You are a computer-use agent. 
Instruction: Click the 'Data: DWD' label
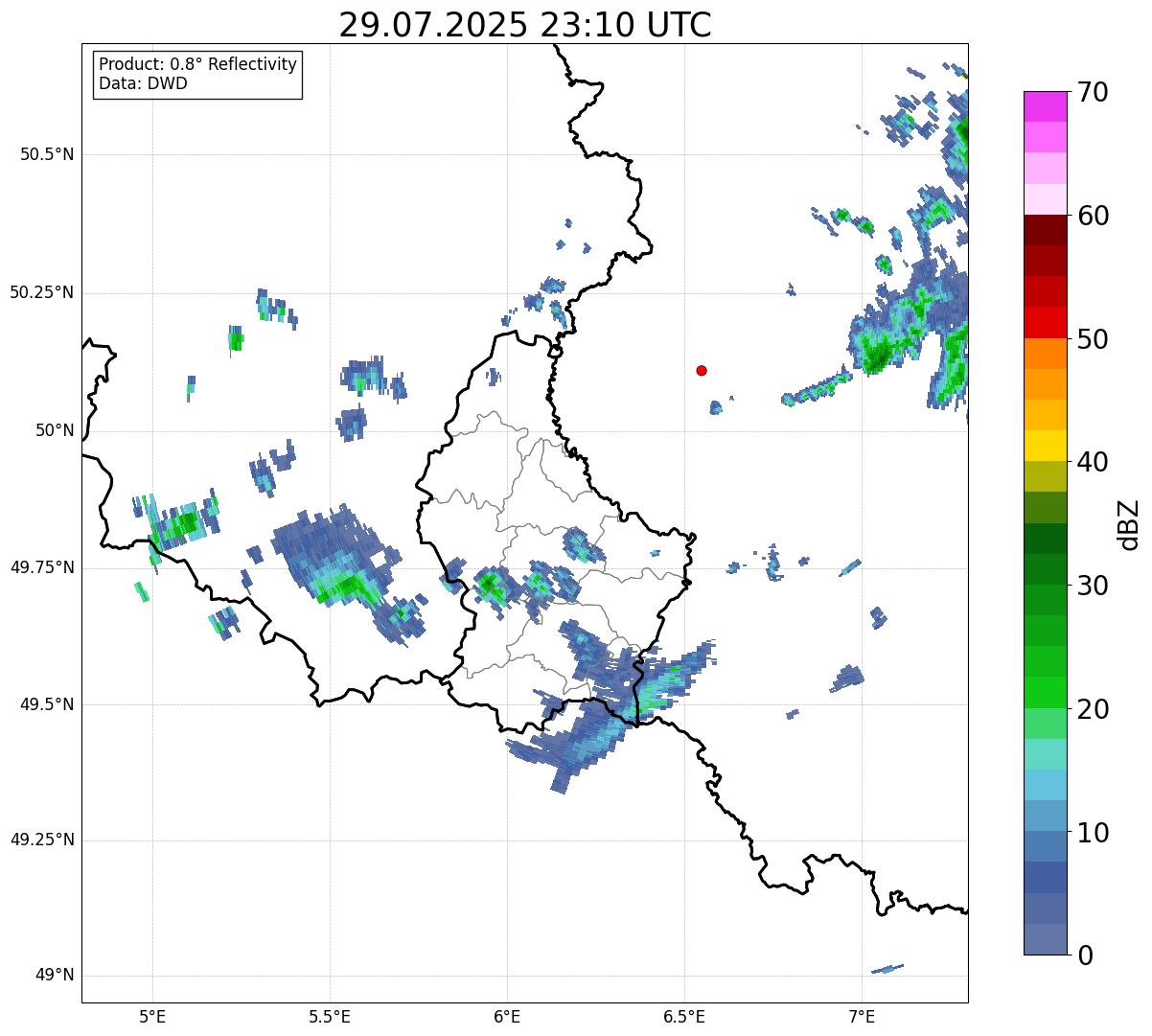(144, 83)
